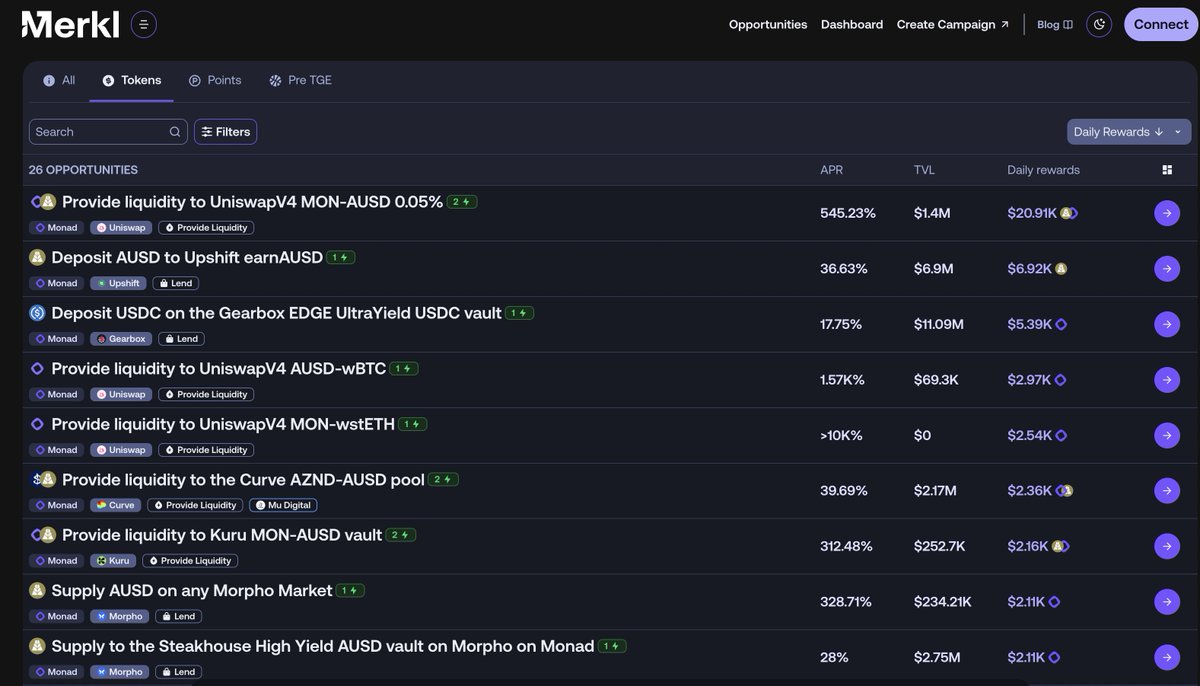Image resolution: width=1200 pixels, height=686 pixels.
Task: Click reward count badge on MON-AUSD 0.05% row
Action: [462, 202]
